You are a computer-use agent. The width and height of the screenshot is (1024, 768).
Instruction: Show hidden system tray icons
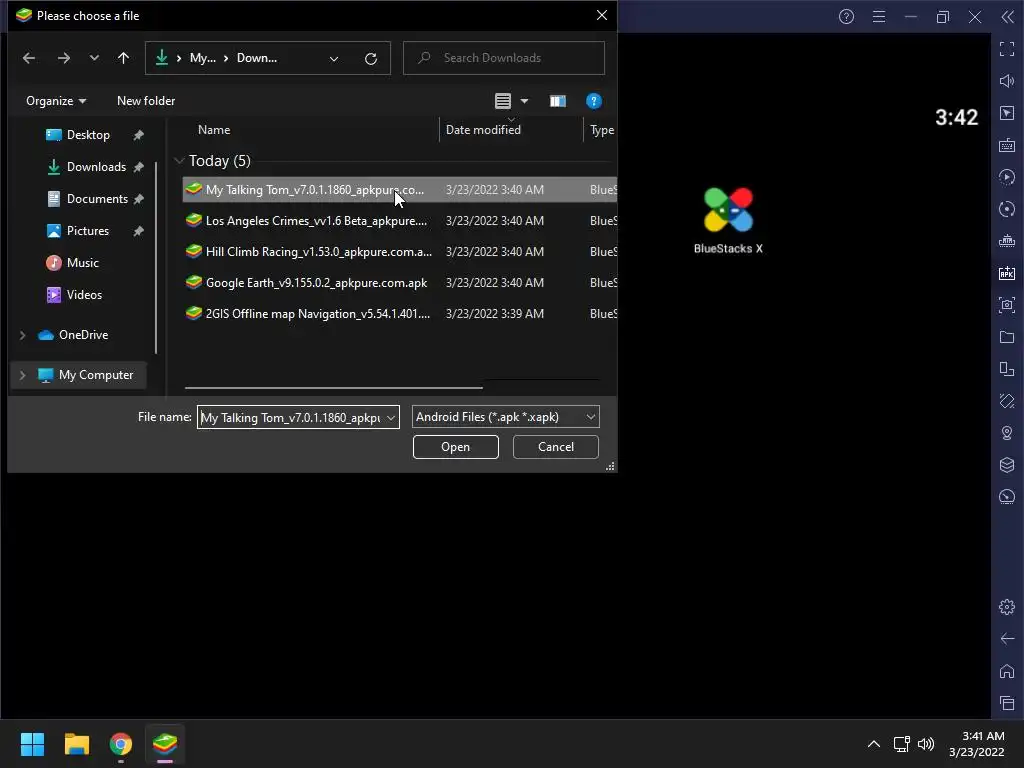point(874,744)
